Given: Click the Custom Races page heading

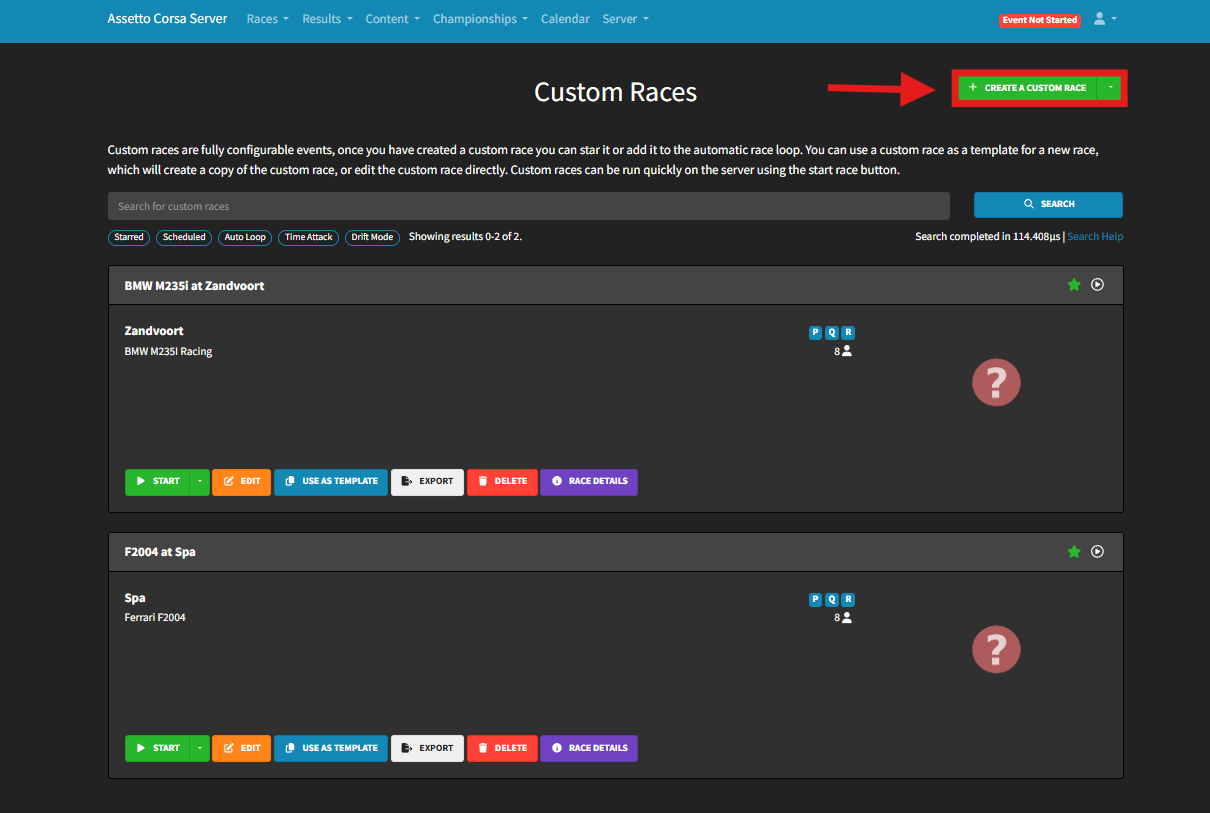Looking at the screenshot, I should pos(615,92).
